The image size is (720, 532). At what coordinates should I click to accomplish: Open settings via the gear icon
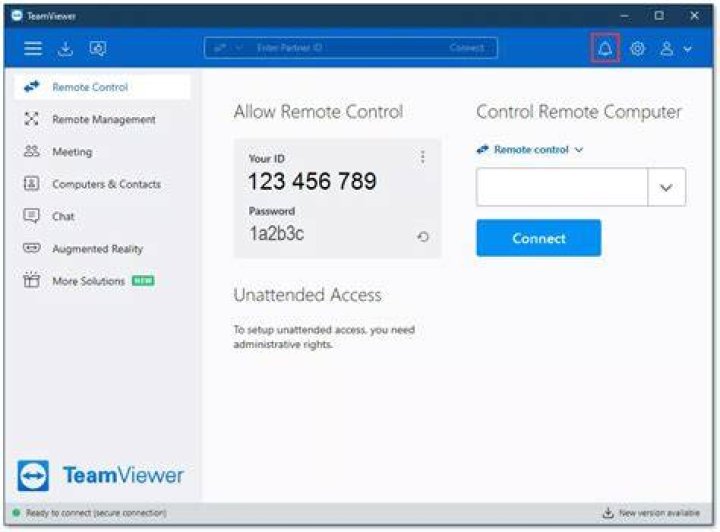pos(637,48)
